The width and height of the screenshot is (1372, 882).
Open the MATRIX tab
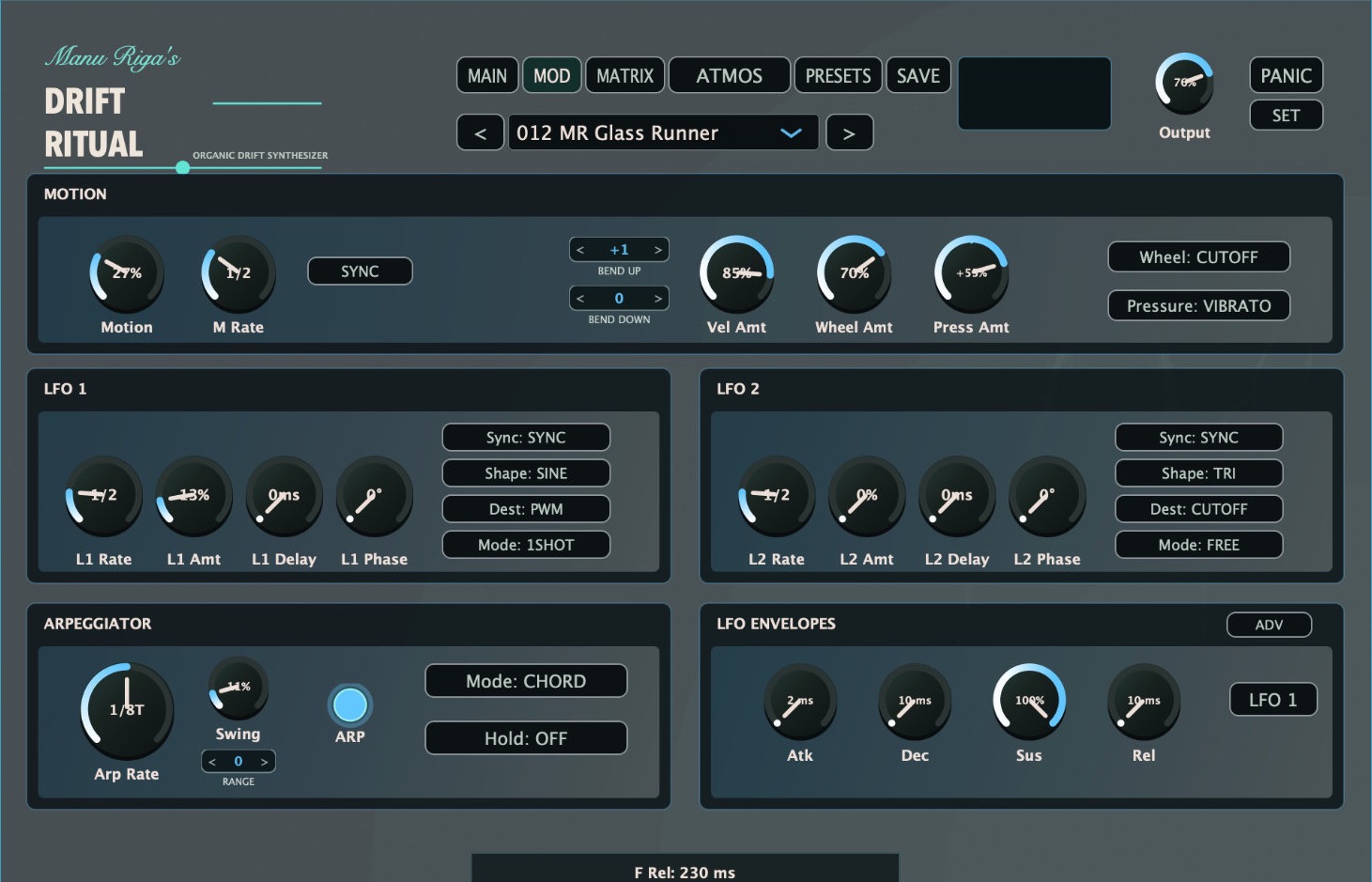[x=625, y=76]
